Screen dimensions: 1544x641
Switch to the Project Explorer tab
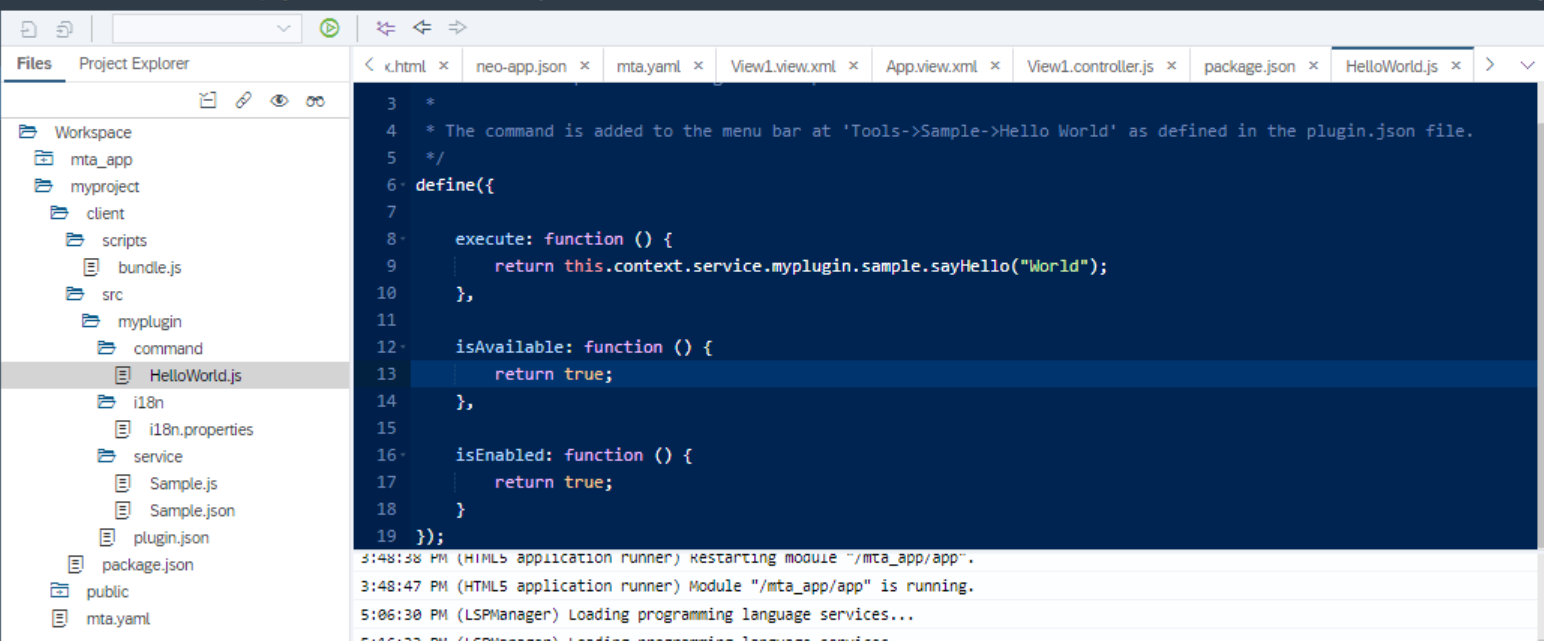coord(134,63)
